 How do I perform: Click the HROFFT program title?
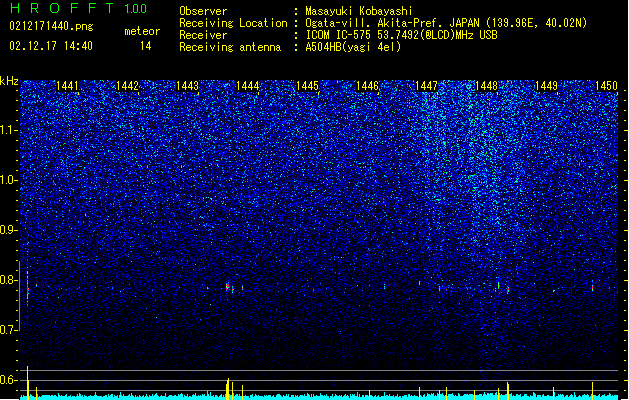point(62,8)
